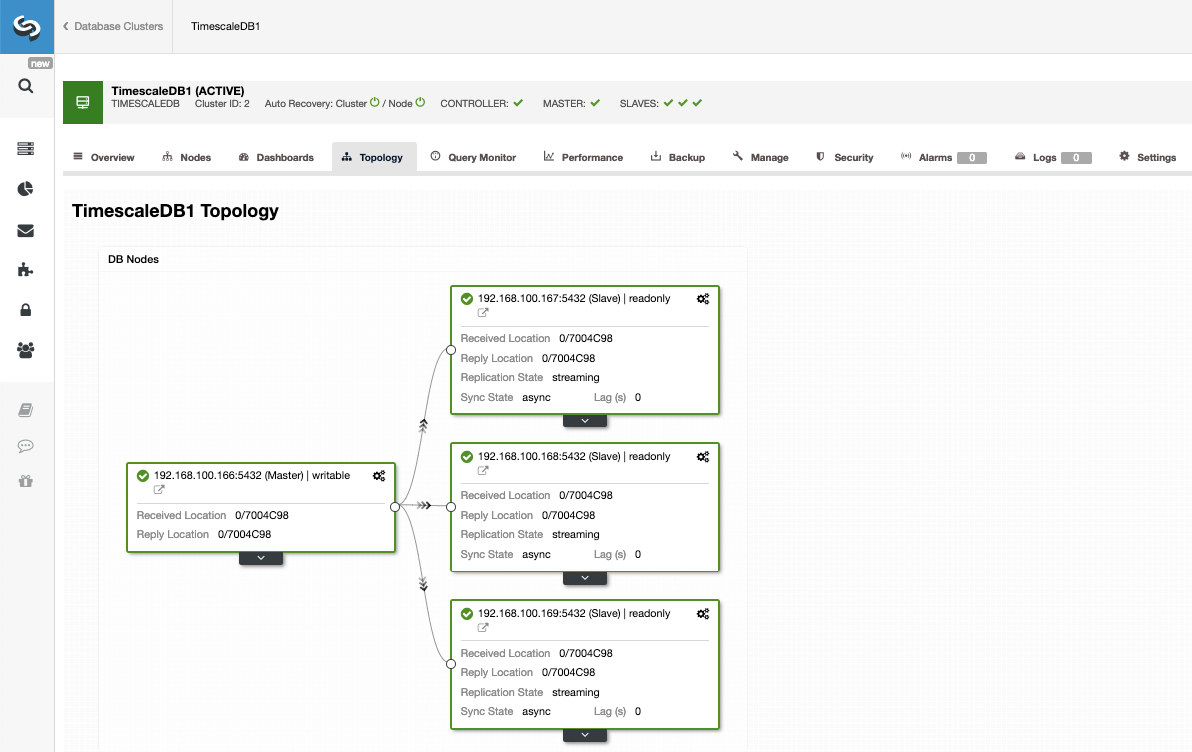This screenshot has height=752, width=1192.
Task: Select the Topology tab
Action: [374, 157]
